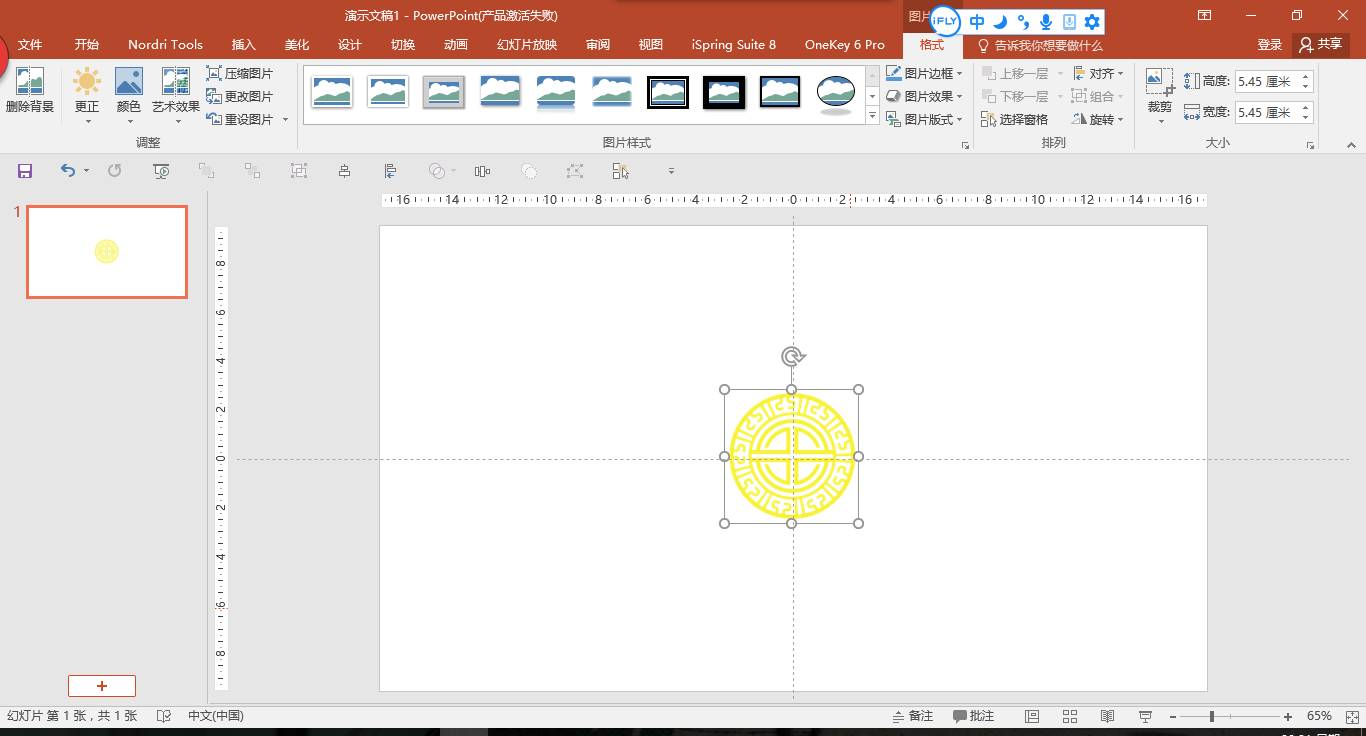
Task: Switch to Slide Sorter view icon
Action: pyautogui.click(x=1070, y=716)
